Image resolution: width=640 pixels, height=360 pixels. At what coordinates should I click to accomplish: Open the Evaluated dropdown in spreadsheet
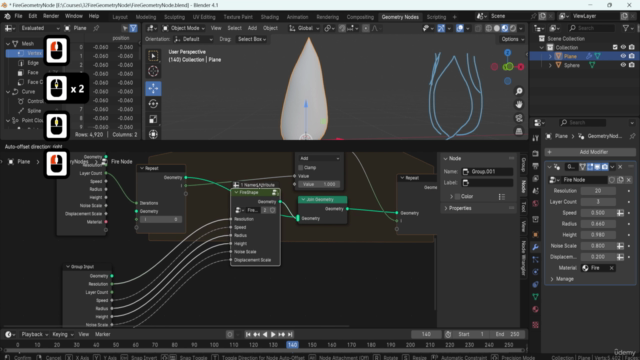tap(40, 28)
